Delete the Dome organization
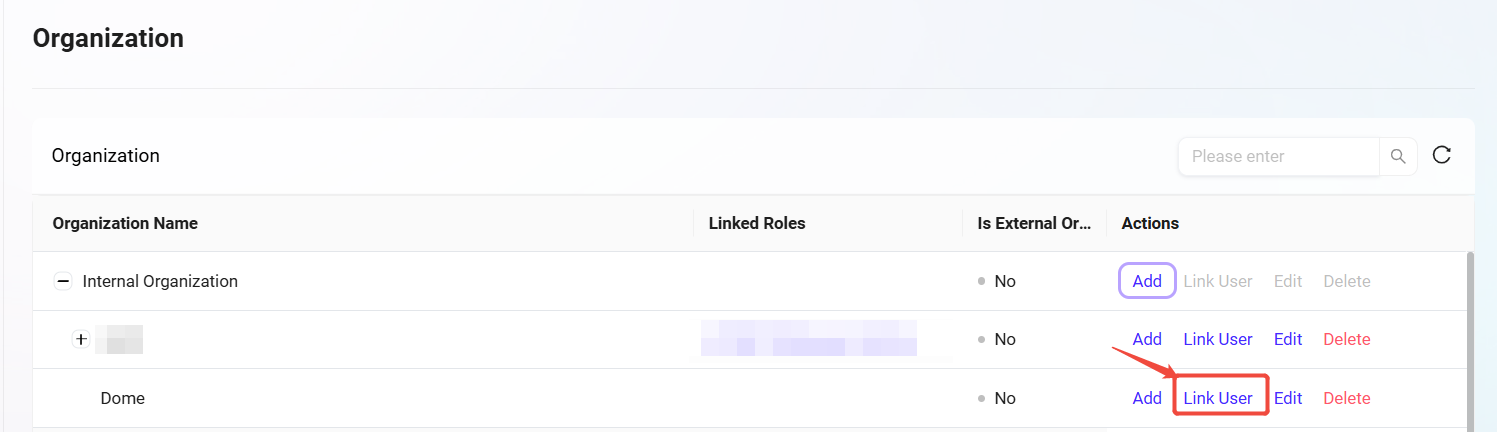Screen dimensions: 1497x432 pos(1346,398)
